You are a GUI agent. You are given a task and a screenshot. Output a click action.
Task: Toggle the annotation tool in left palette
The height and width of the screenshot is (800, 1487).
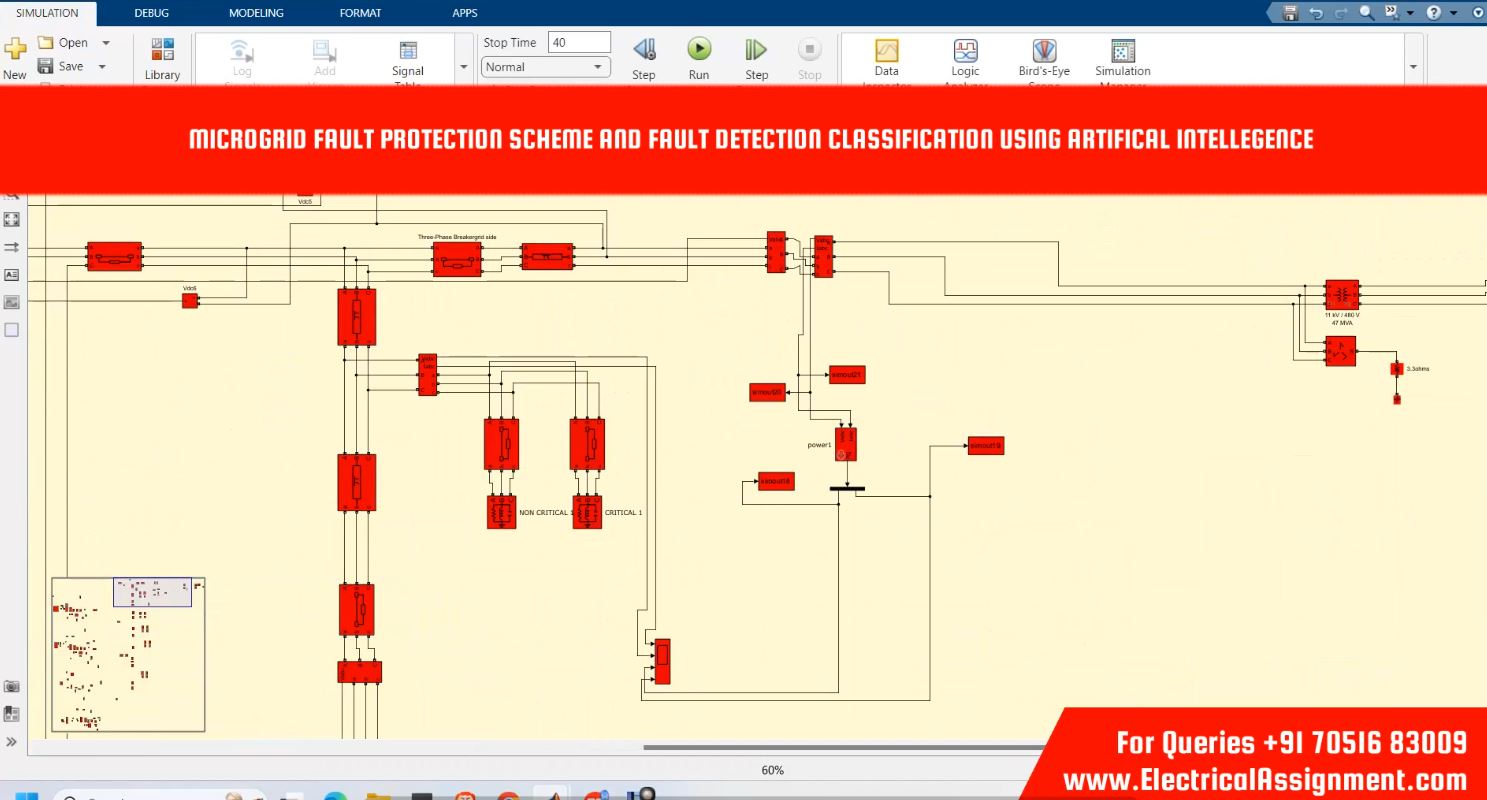click(12, 274)
